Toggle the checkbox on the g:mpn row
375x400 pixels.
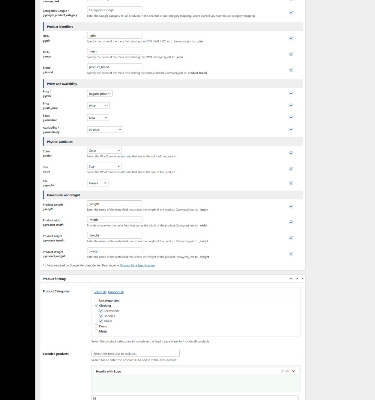coord(291,54)
